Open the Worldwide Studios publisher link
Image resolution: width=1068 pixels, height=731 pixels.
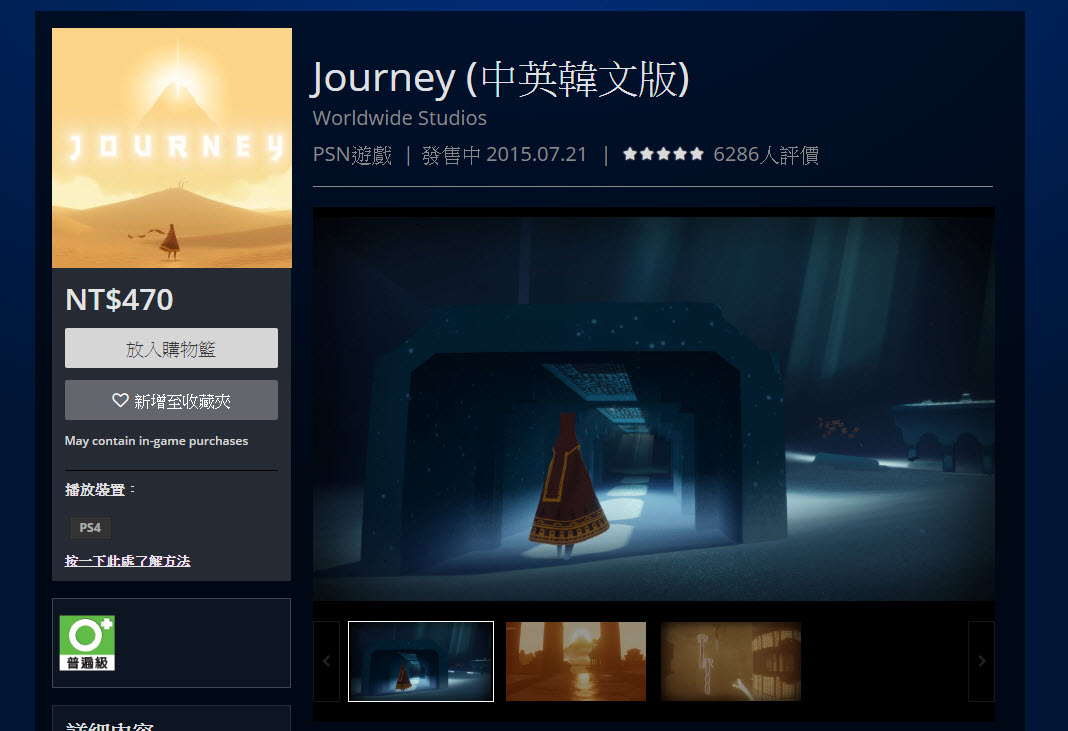(399, 118)
